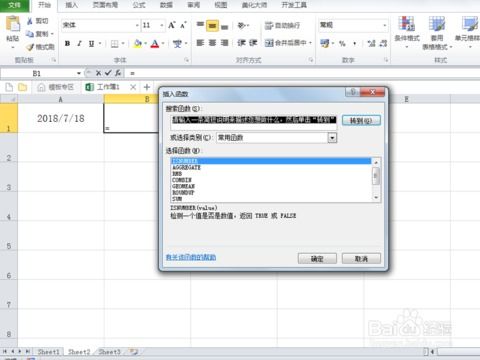This screenshot has width=480, height=360.
Task: Click the search function text box
Action: tap(254, 122)
